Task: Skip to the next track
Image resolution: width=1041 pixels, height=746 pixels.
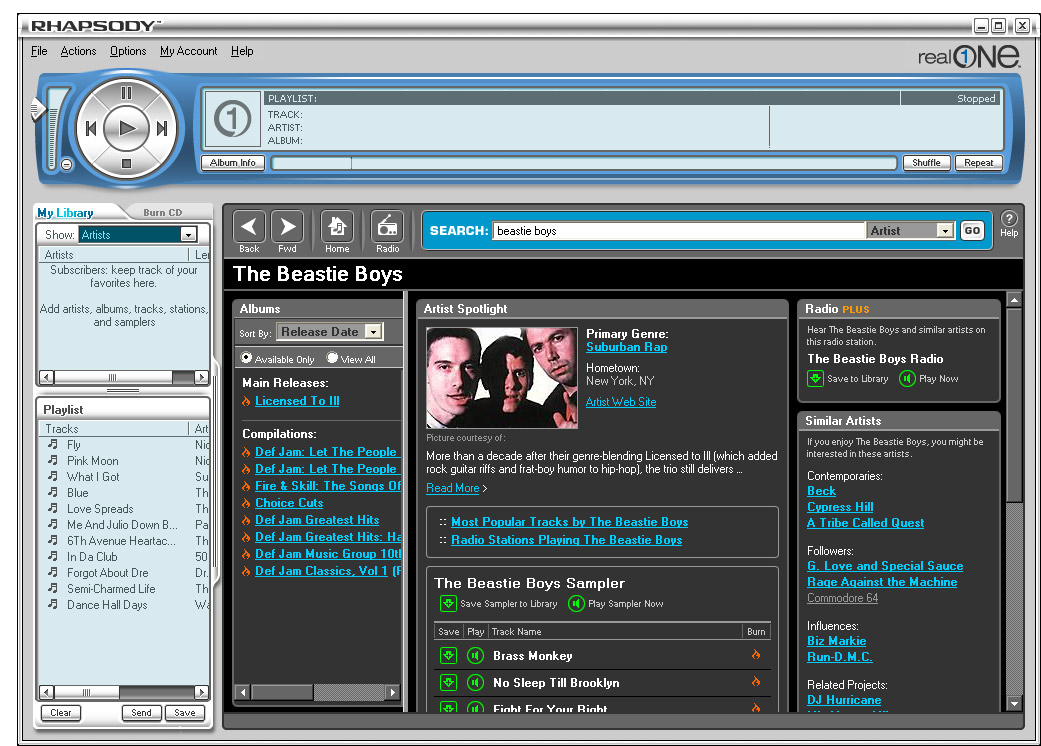Action: pyautogui.click(x=161, y=128)
